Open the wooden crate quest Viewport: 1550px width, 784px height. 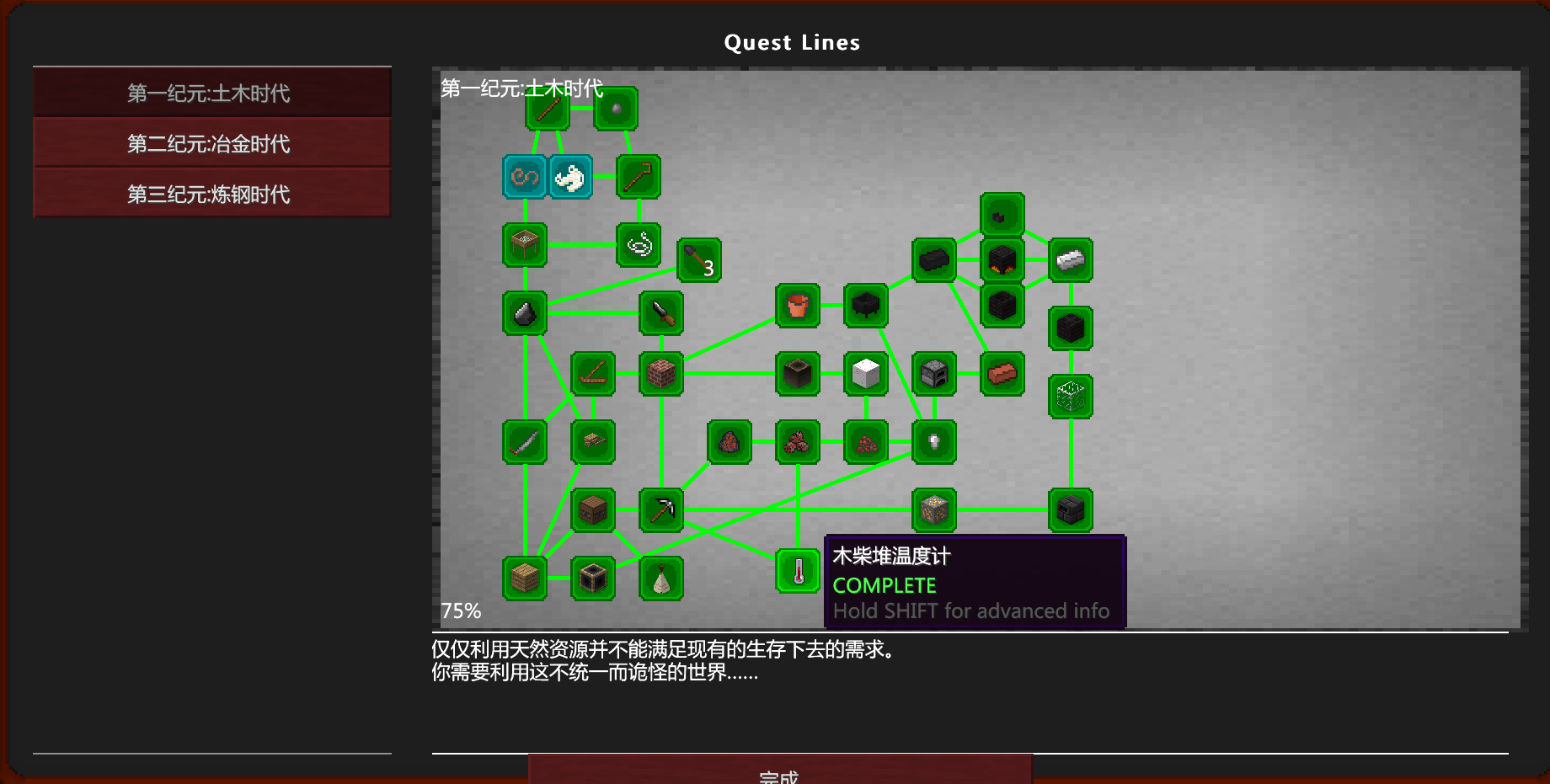tap(593, 510)
